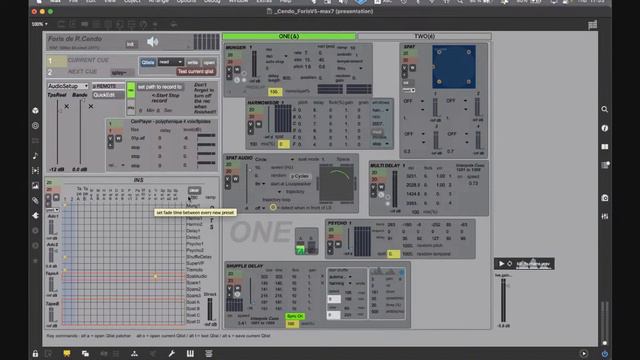Toggle the V button in MUNGER module
This screenshot has height=360, width=640.
[x=229, y=70]
